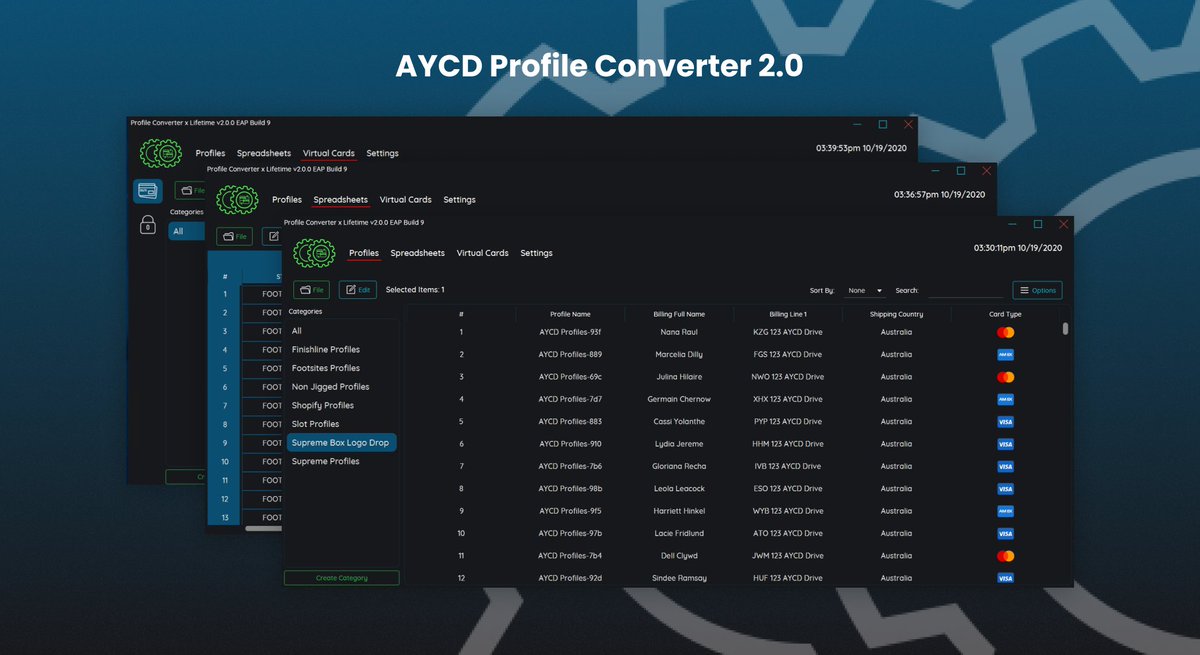Click the Billing Line 1 column header
Screen dimensions: 1200x655
(788, 314)
